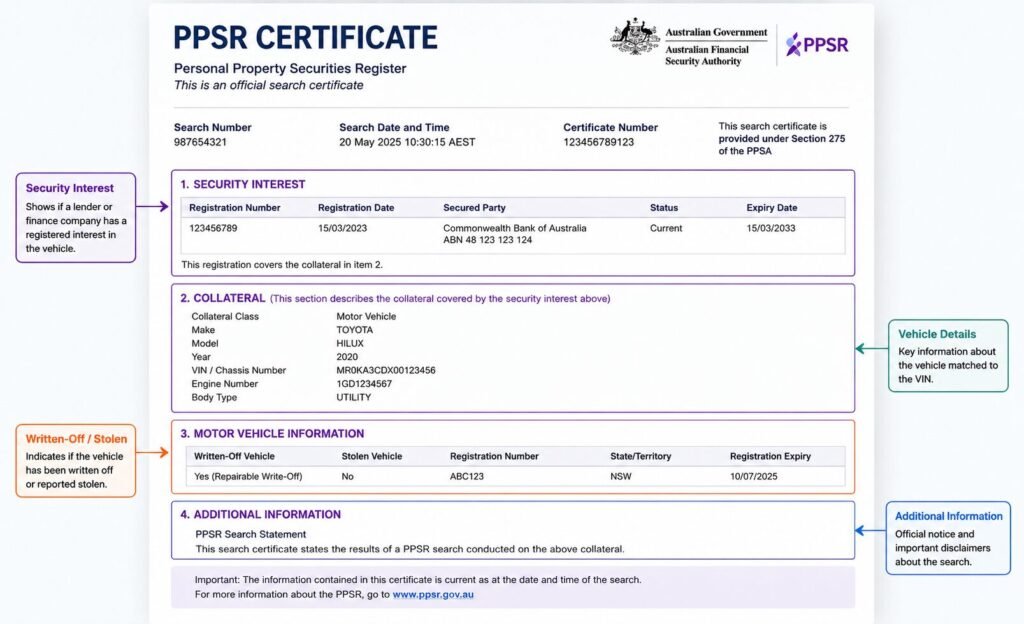Screen dimensions: 1024x624
Task: Click Yes (Repairable Write-Off) value
Action: pos(248,476)
